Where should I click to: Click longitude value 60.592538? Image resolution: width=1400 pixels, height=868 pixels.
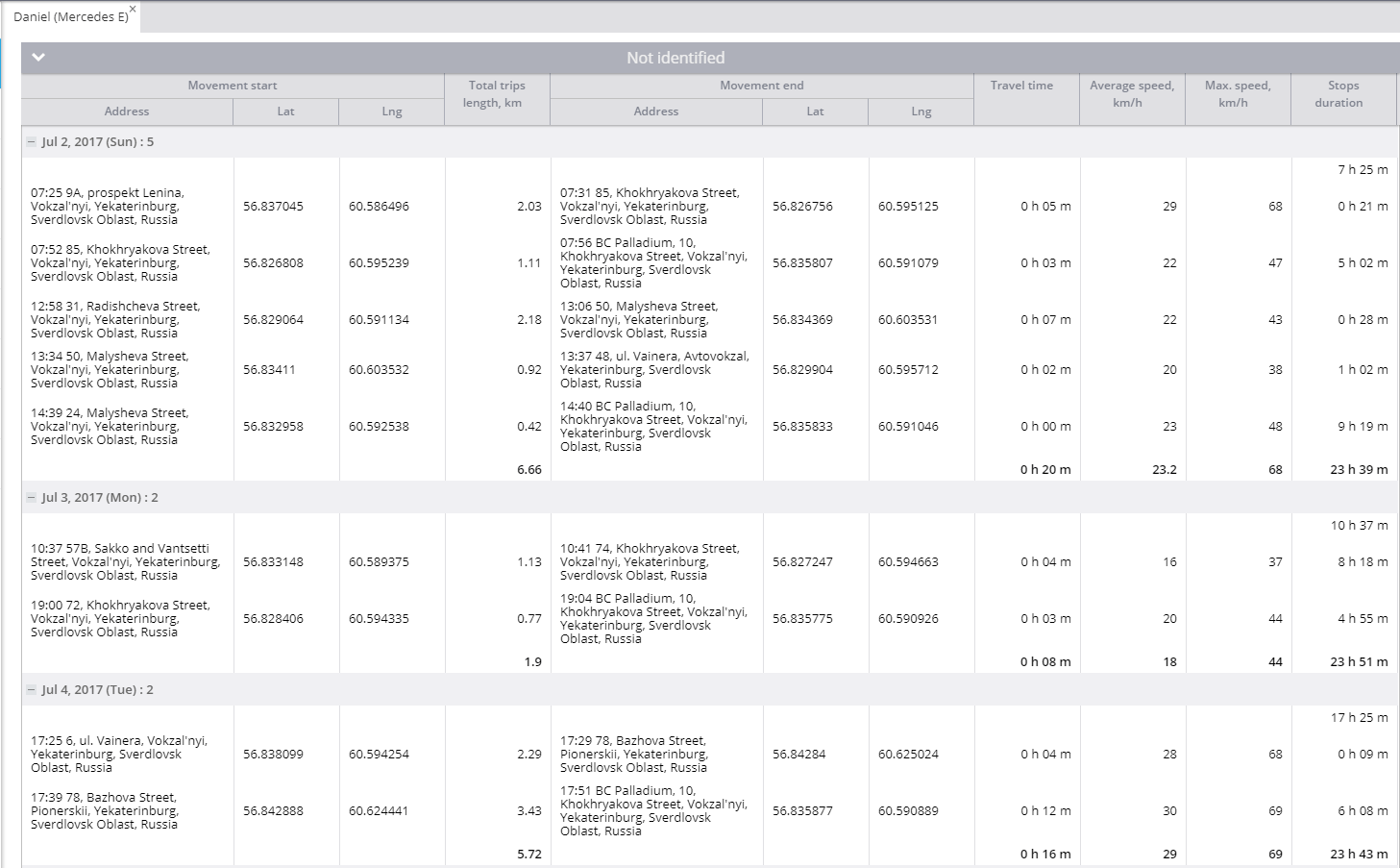coord(379,427)
